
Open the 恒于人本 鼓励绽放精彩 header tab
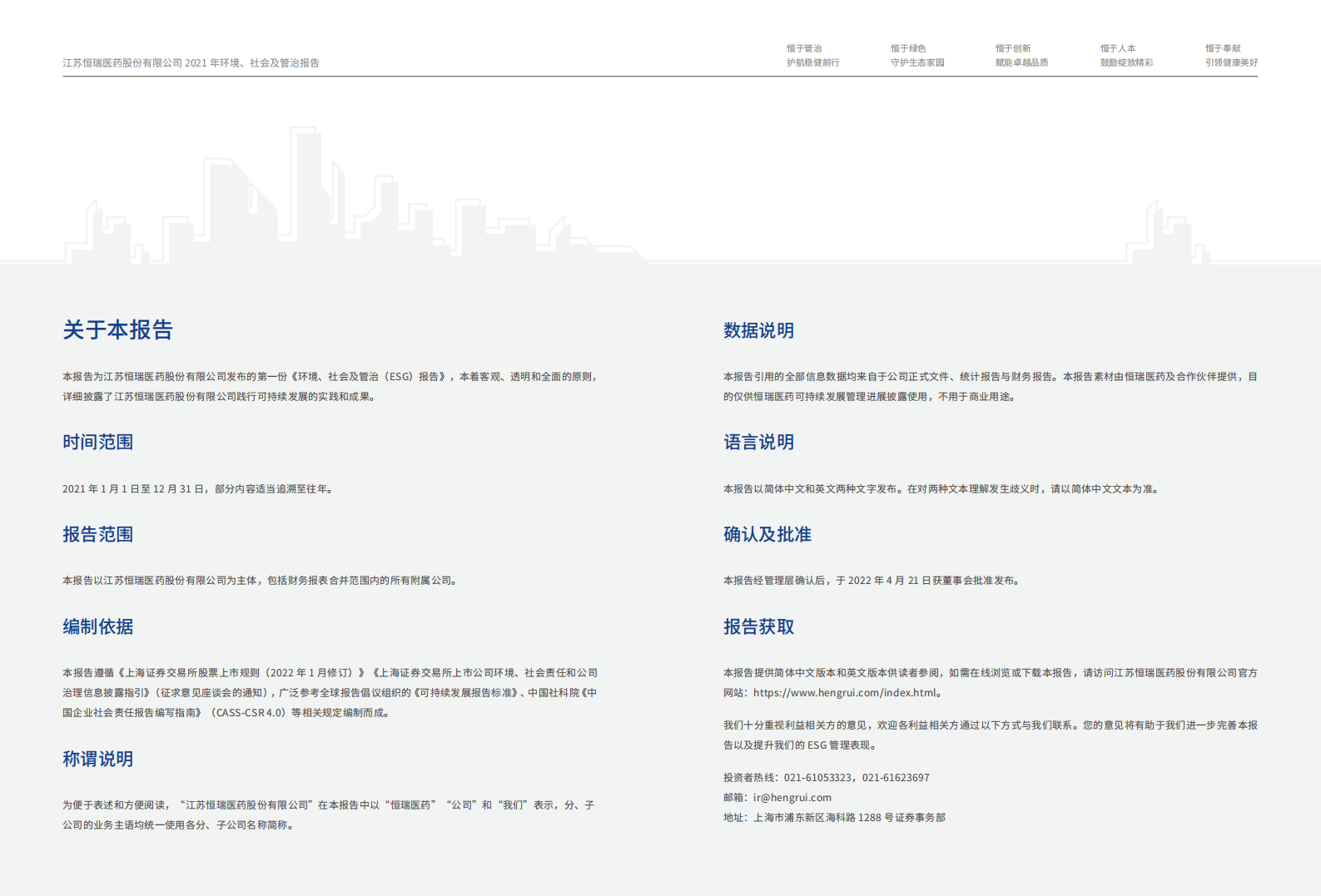[x=1126, y=56]
